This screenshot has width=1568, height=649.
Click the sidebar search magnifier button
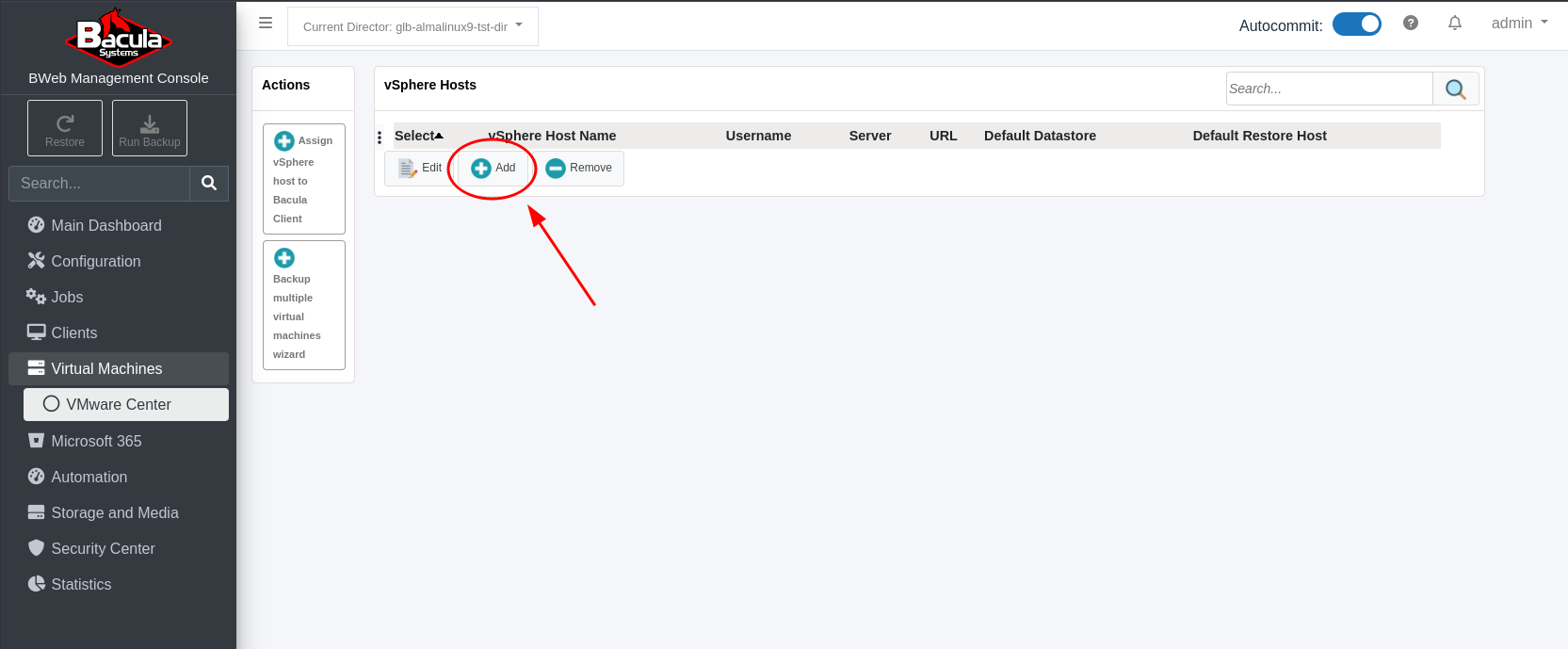click(209, 184)
